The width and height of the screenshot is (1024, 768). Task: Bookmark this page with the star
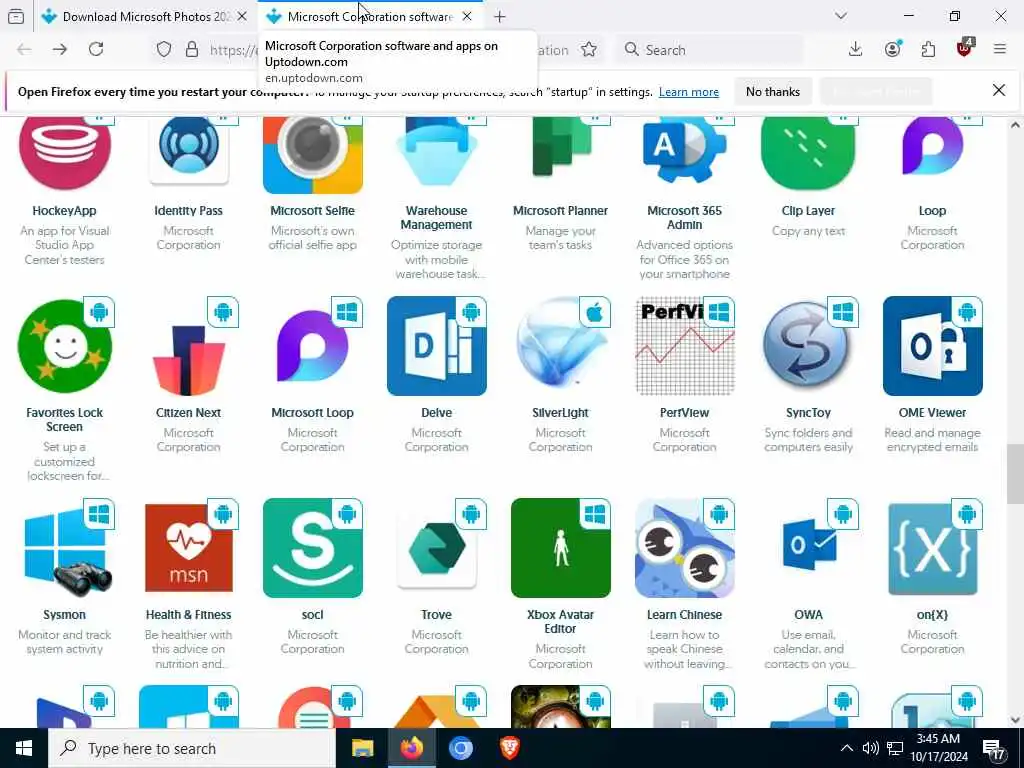click(589, 50)
